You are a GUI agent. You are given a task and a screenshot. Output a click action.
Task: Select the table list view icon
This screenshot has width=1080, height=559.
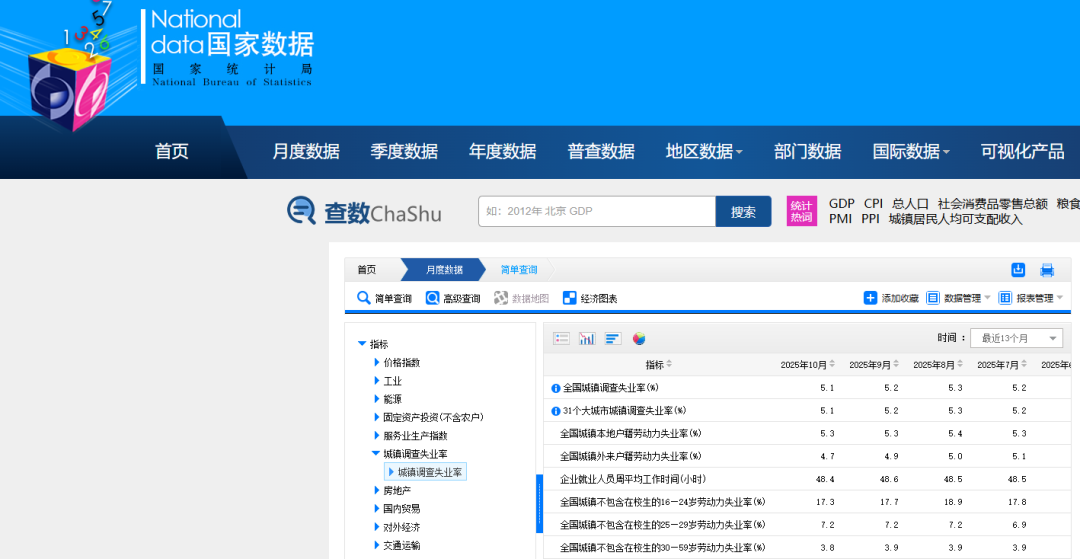click(x=561, y=339)
